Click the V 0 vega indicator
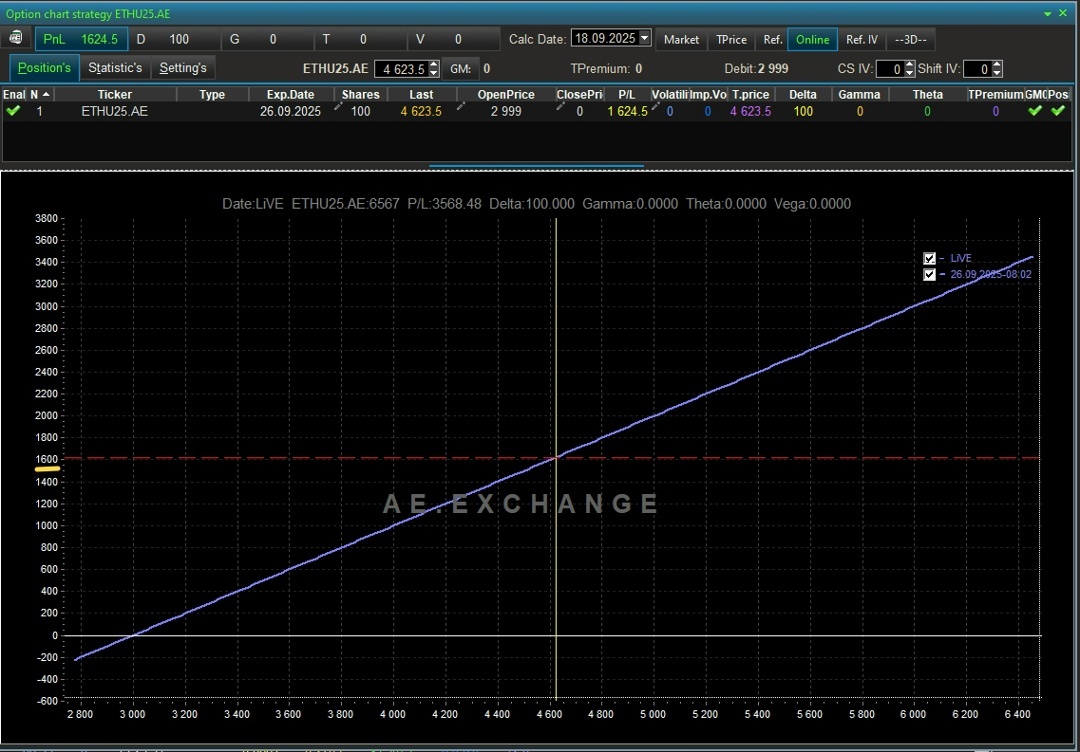This screenshot has width=1080, height=752. [x=453, y=39]
